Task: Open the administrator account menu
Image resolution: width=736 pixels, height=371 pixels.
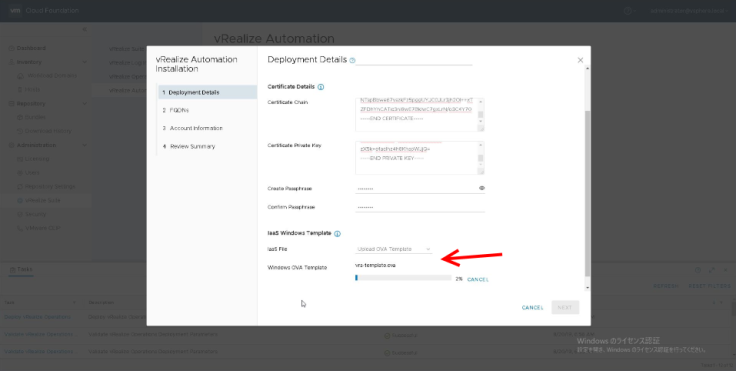Action: point(689,10)
